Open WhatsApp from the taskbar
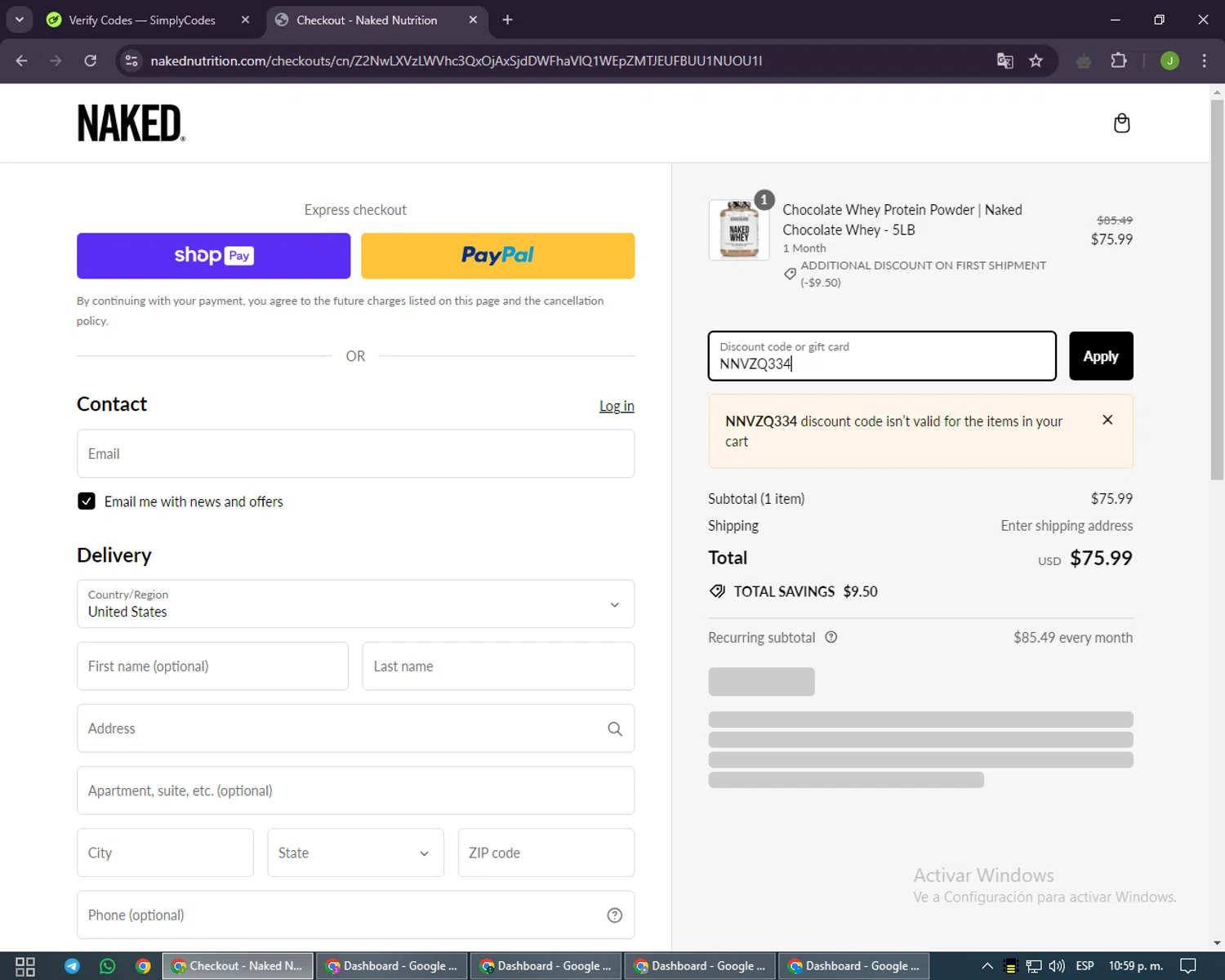This screenshot has width=1225, height=980. point(108,966)
